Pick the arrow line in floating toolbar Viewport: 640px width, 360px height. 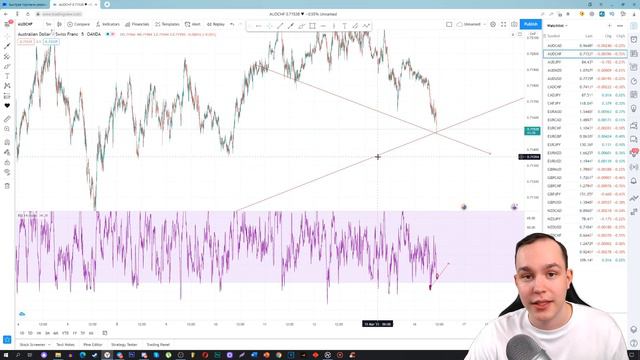(291, 26)
